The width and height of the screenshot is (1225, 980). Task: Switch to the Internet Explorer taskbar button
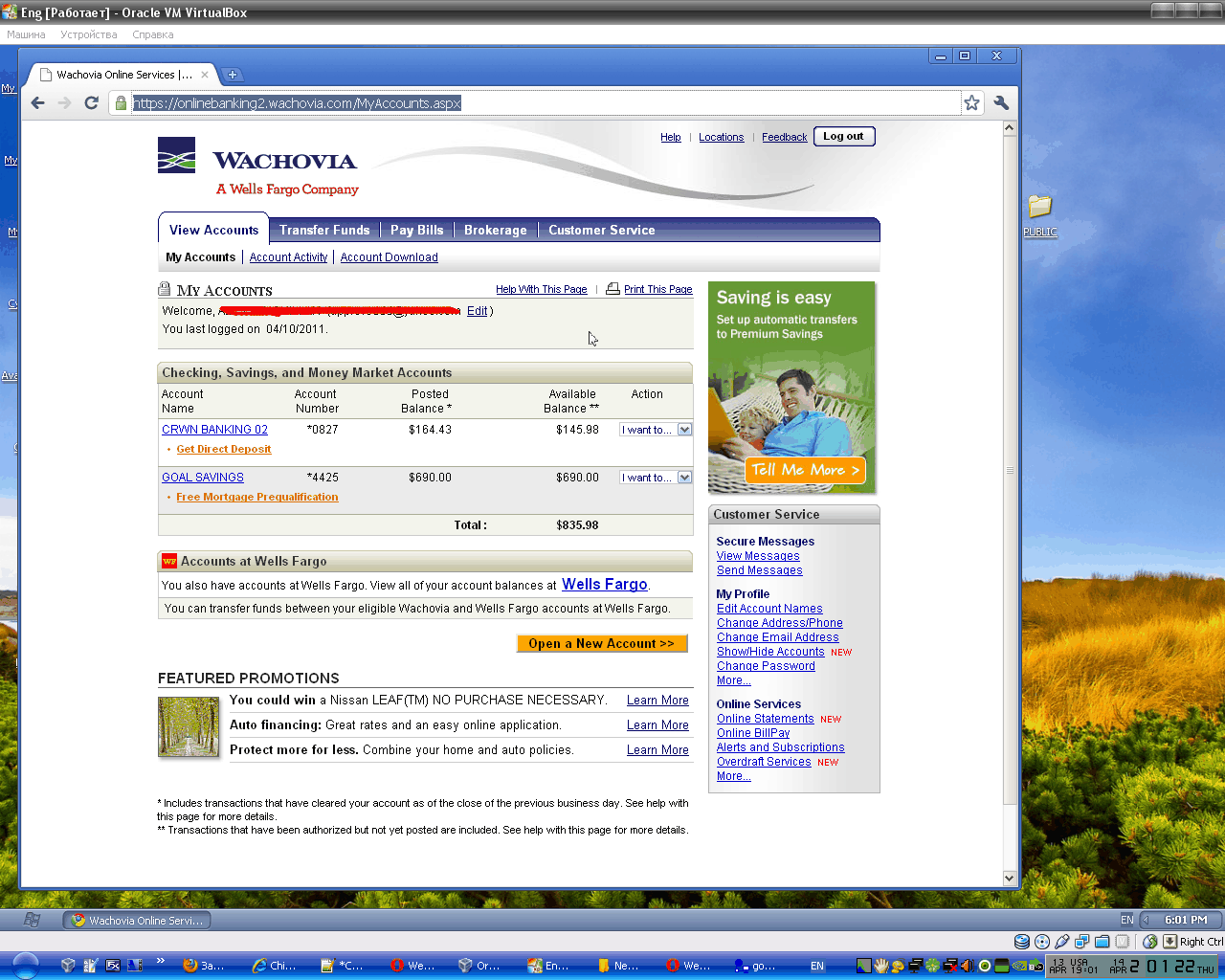274,966
